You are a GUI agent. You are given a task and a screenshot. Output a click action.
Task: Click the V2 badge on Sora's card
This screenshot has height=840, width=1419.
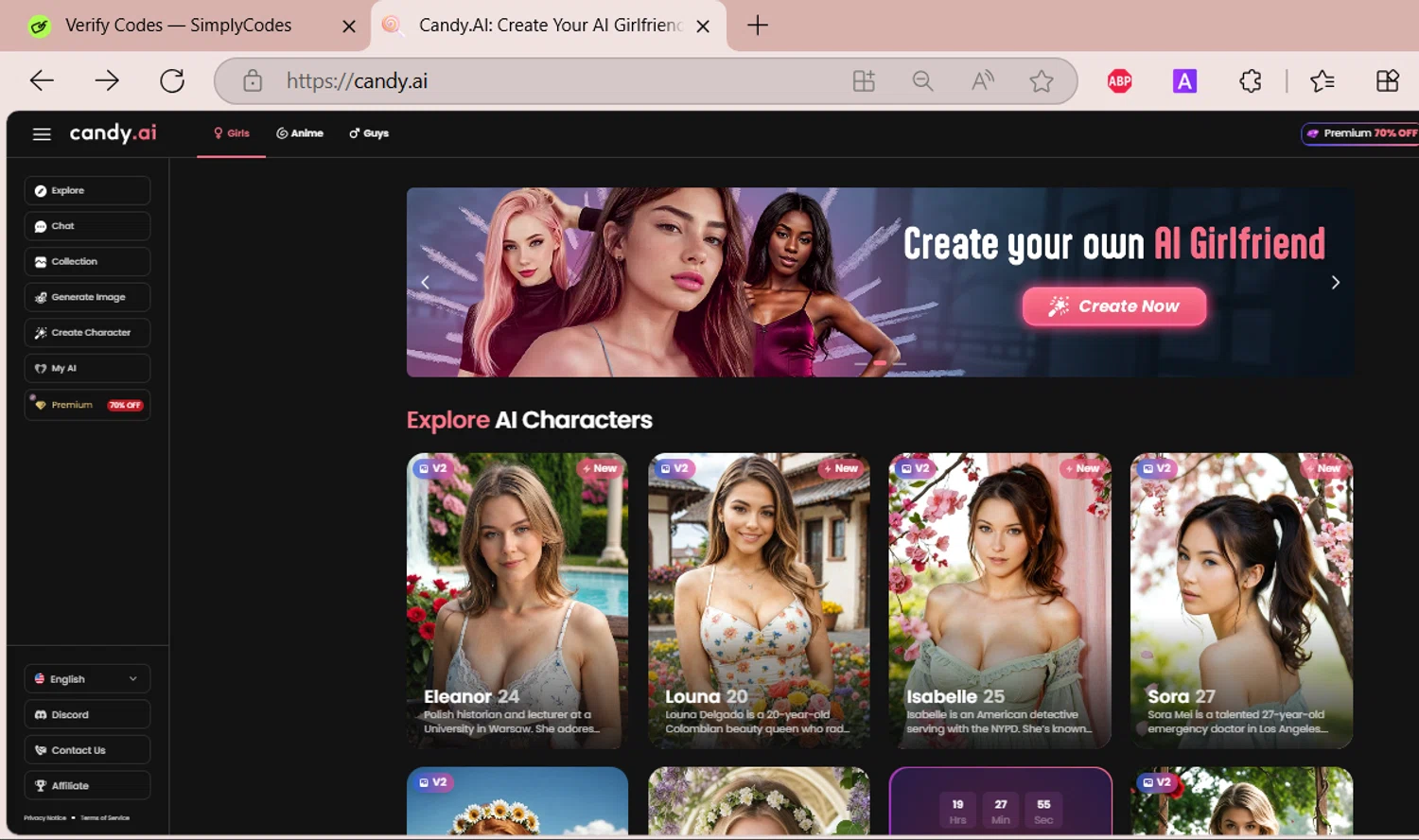pos(1156,468)
